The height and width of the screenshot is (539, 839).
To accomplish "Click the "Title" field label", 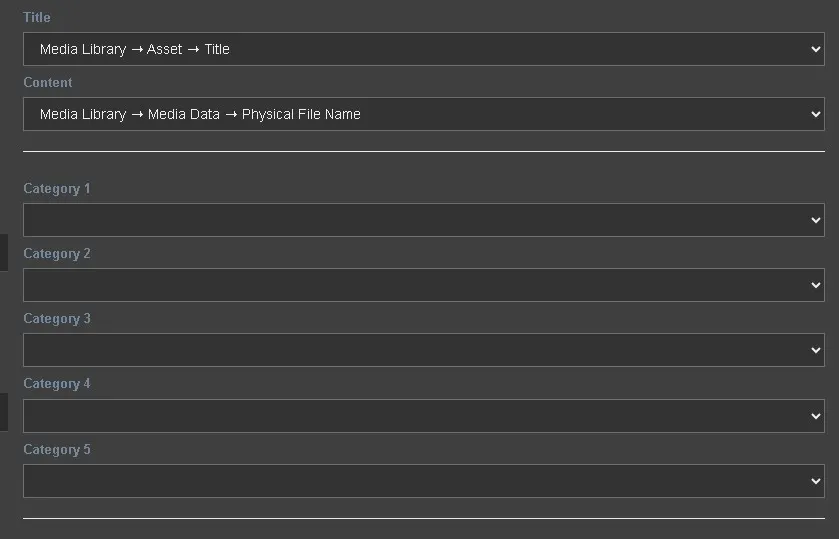I will point(37,17).
